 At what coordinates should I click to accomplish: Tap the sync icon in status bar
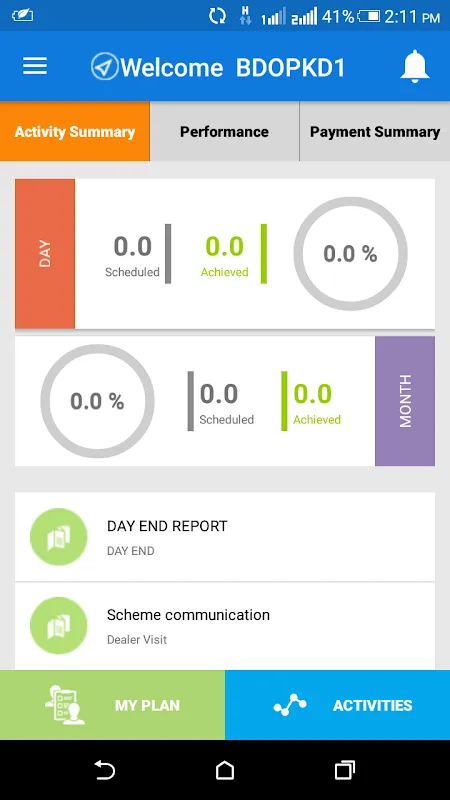tap(217, 16)
